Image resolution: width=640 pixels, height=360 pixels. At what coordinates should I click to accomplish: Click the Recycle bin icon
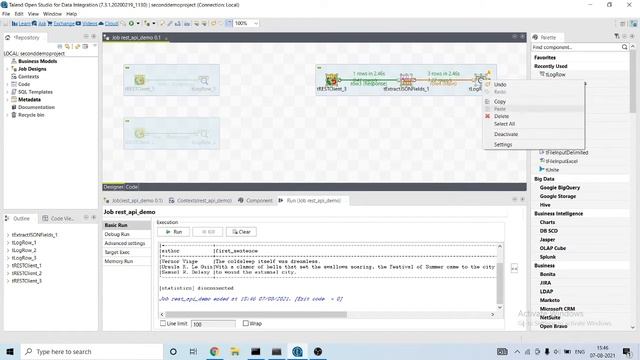coord(14,115)
